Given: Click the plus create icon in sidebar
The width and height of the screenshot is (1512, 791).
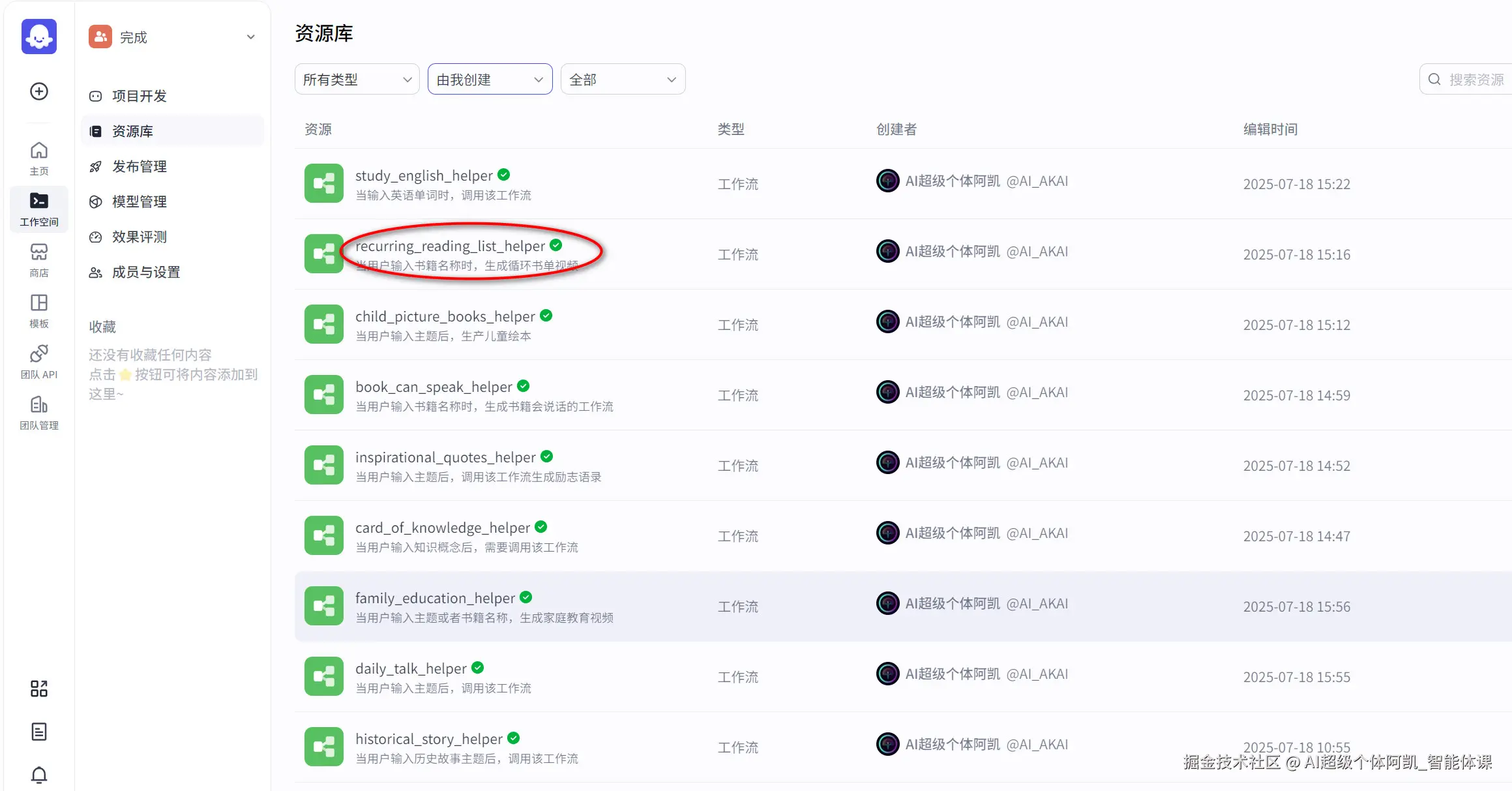Looking at the screenshot, I should [x=39, y=91].
